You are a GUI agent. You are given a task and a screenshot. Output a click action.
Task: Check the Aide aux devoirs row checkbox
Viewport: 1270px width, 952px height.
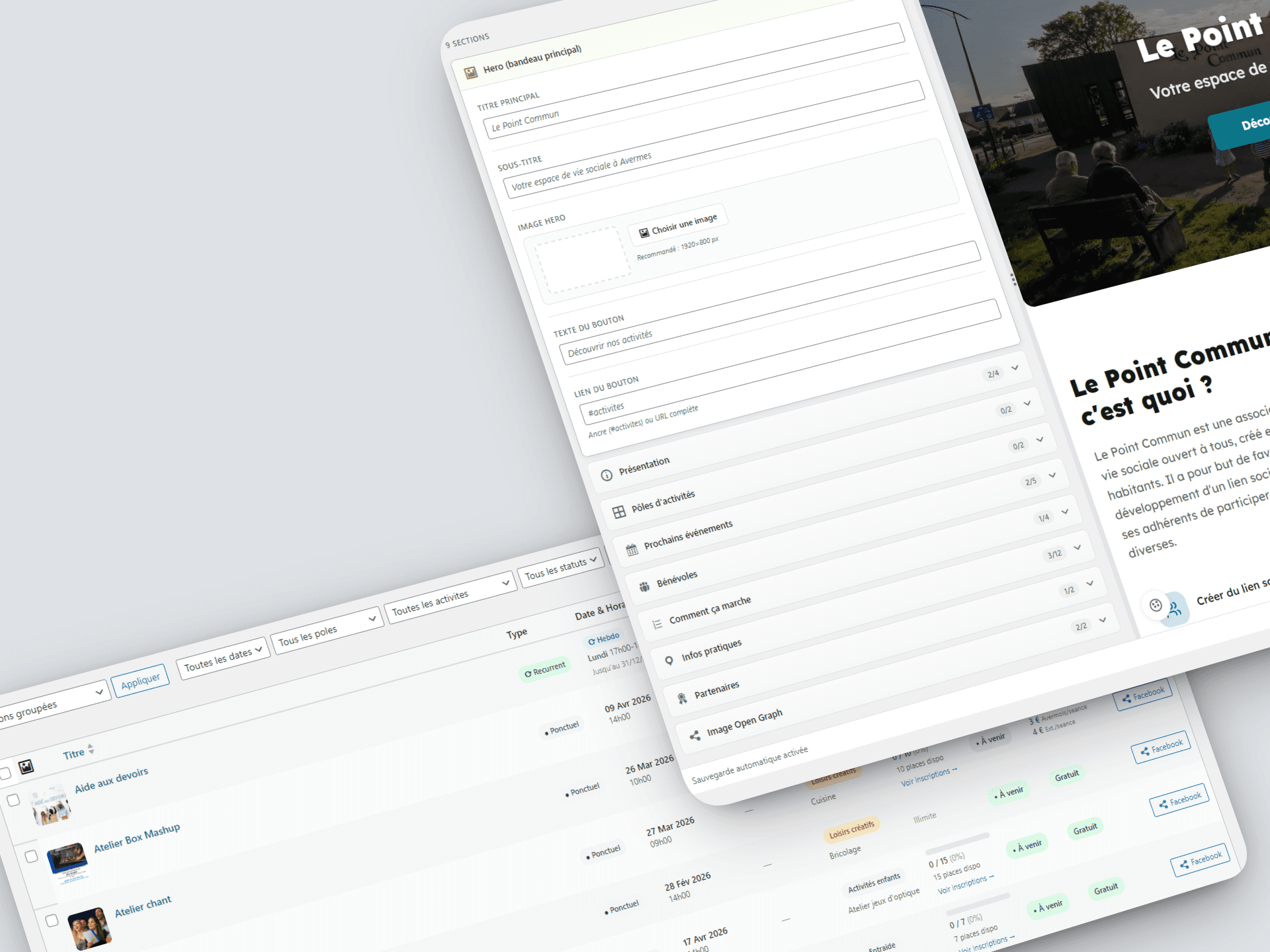coord(13,800)
